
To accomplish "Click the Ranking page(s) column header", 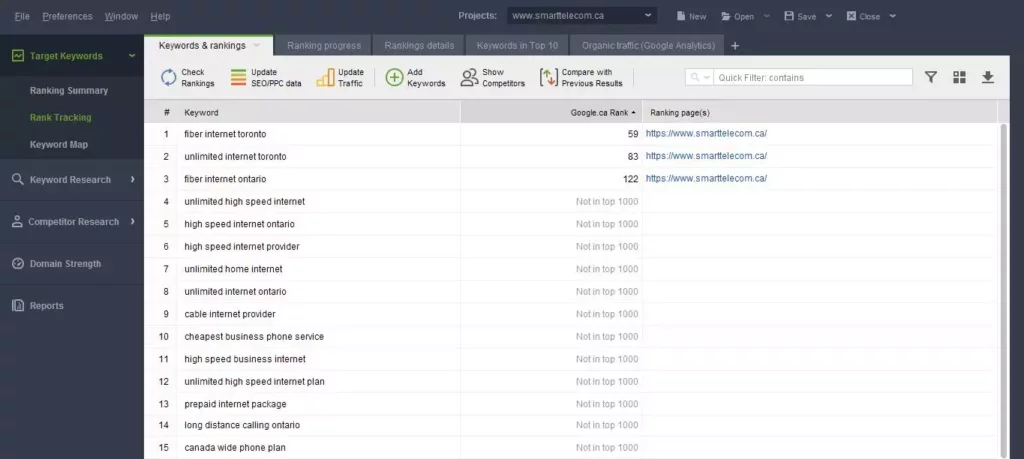I will pyautogui.click(x=820, y=112).
